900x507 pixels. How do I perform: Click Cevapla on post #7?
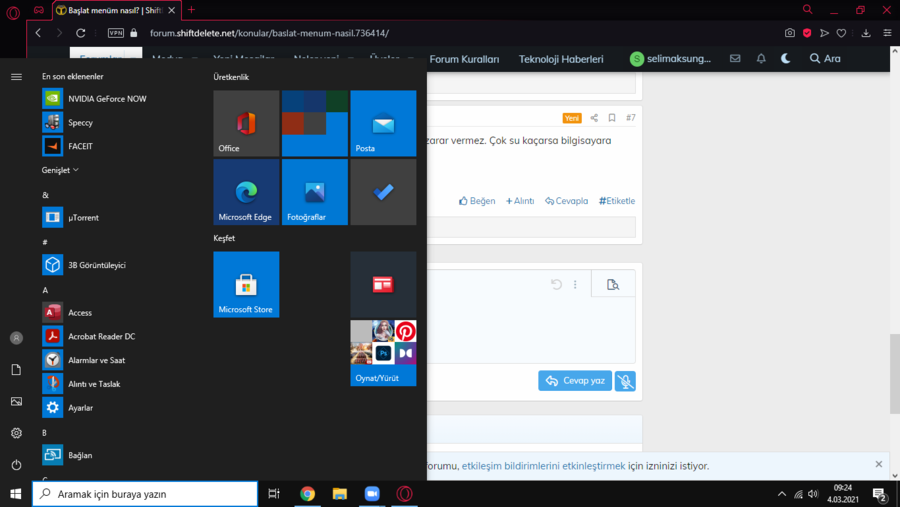pos(567,201)
